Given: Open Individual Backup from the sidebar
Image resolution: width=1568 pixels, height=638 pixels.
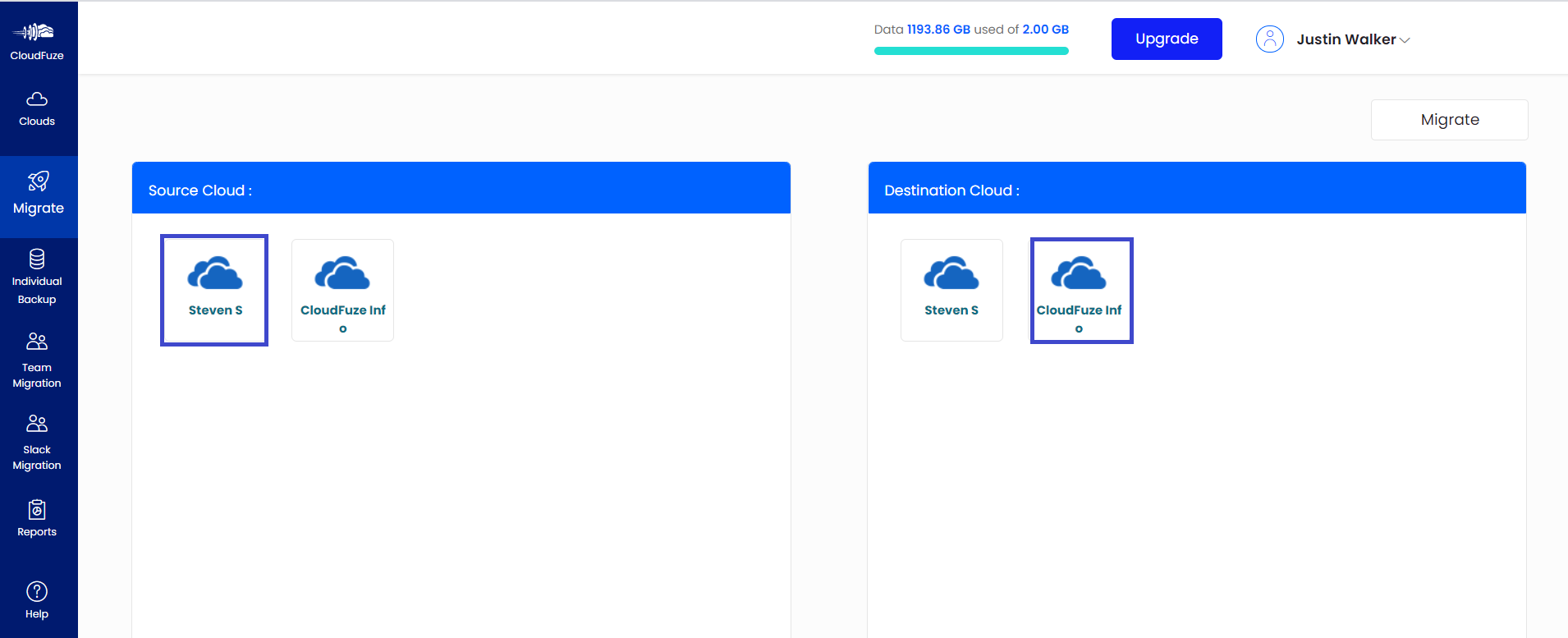Looking at the screenshot, I should [x=37, y=278].
